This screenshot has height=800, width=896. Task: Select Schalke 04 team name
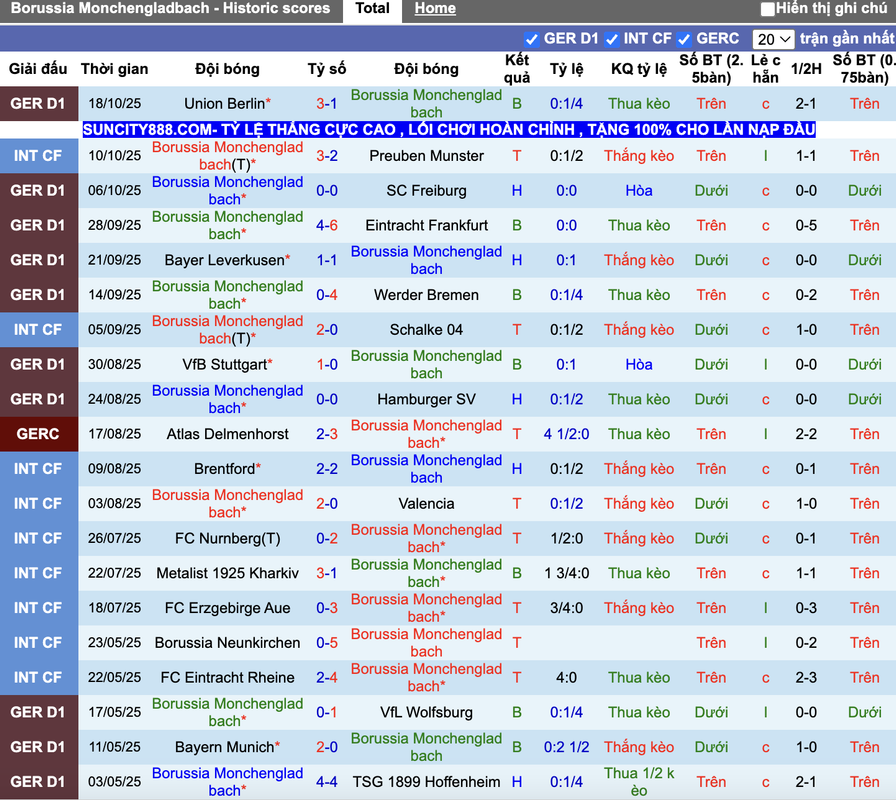point(426,330)
